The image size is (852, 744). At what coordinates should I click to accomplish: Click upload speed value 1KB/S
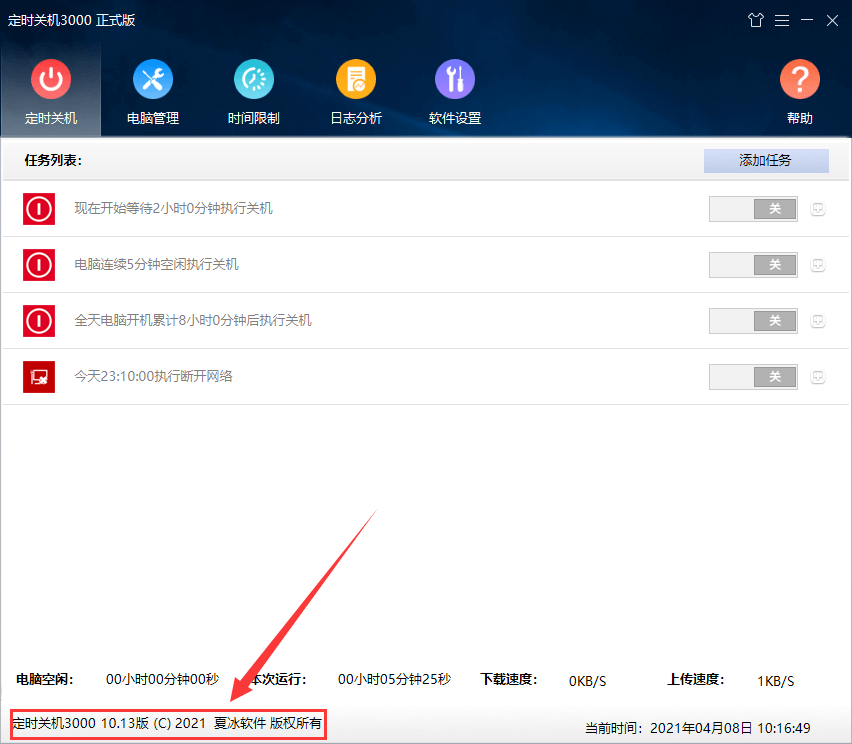coord(775,681)
